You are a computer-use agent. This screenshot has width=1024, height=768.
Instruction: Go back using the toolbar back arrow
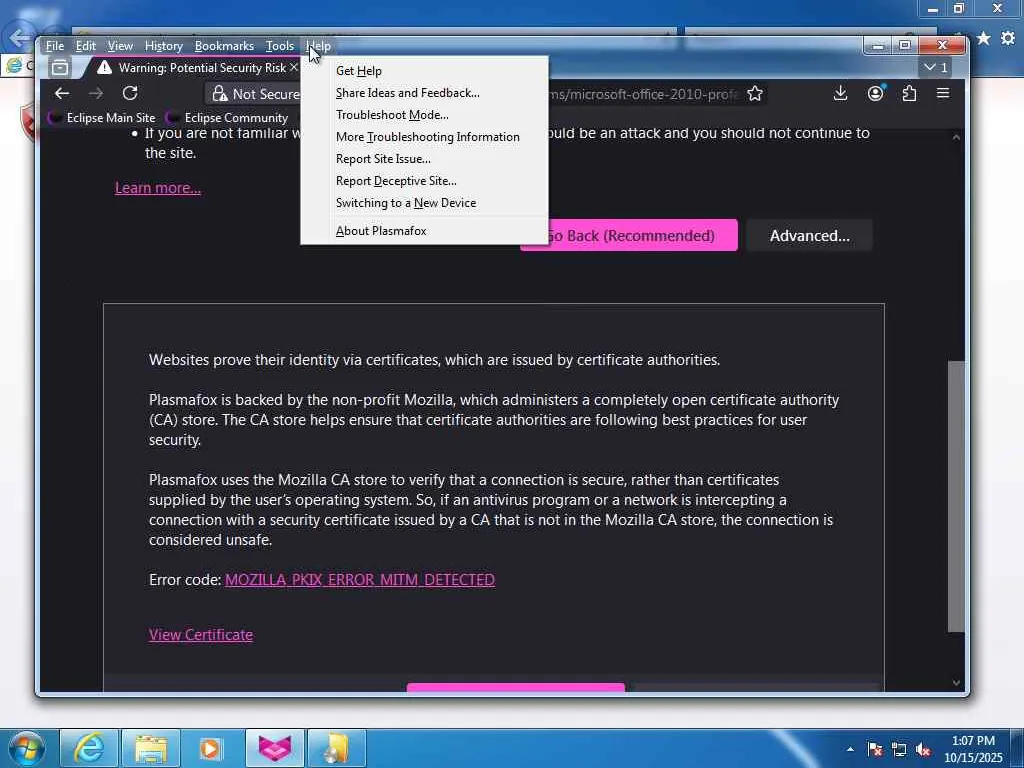point(62,93)
